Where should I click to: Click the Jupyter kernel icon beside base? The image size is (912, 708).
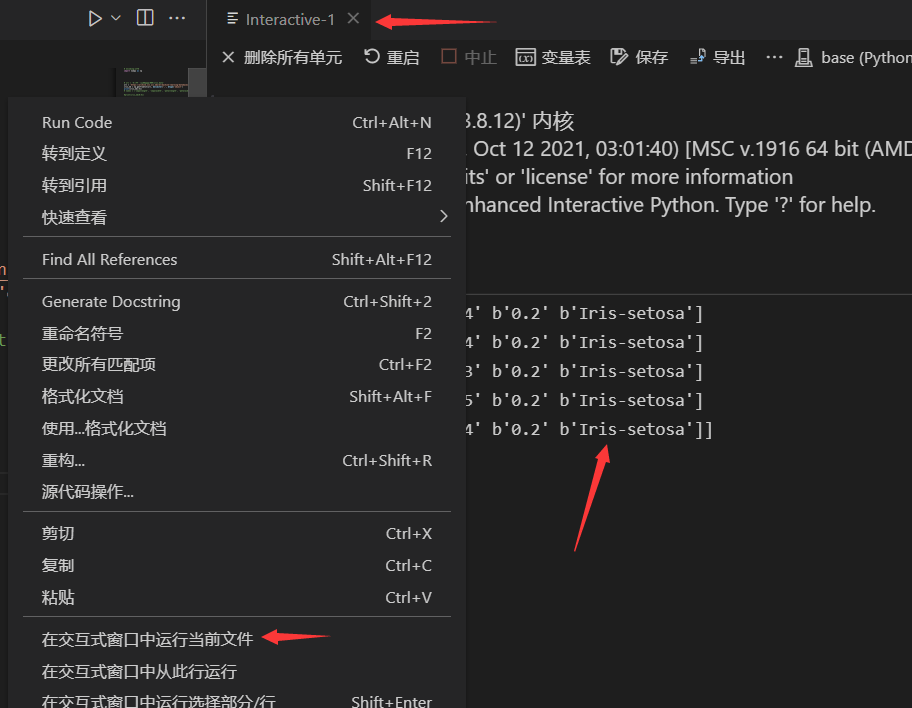(x=804, y=57)
